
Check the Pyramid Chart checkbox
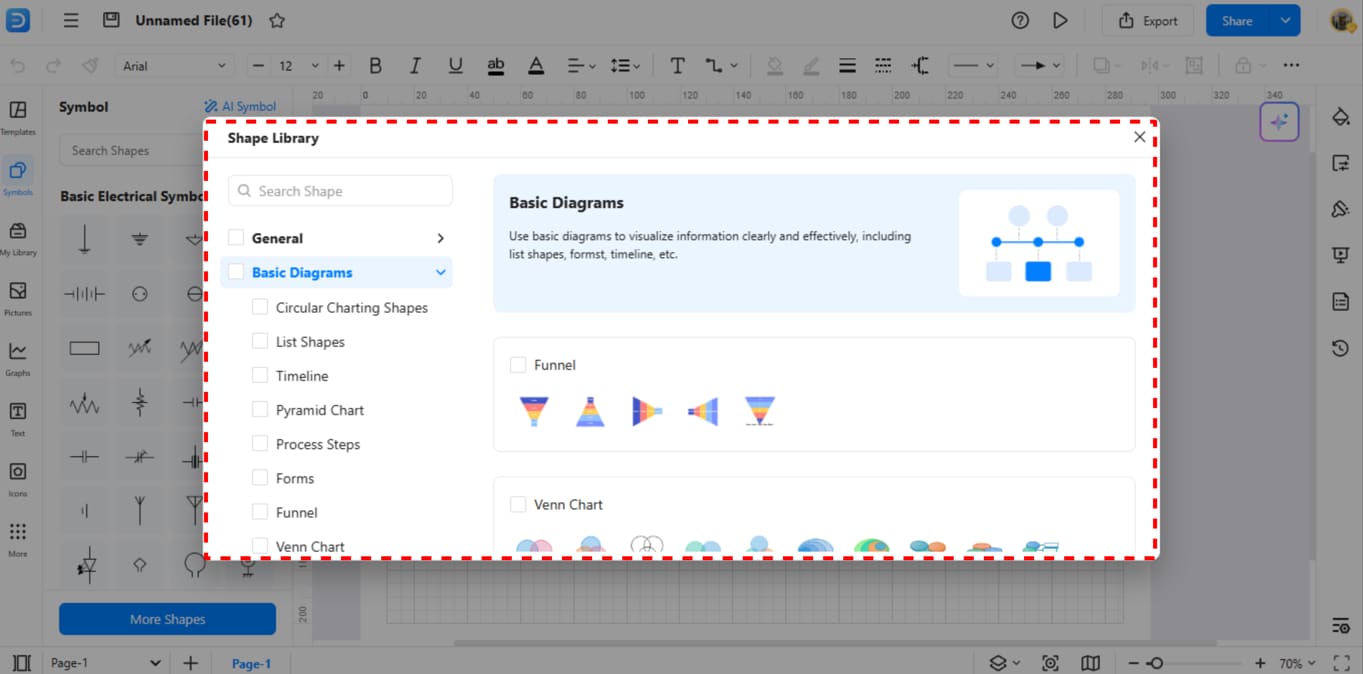(260, 409)
